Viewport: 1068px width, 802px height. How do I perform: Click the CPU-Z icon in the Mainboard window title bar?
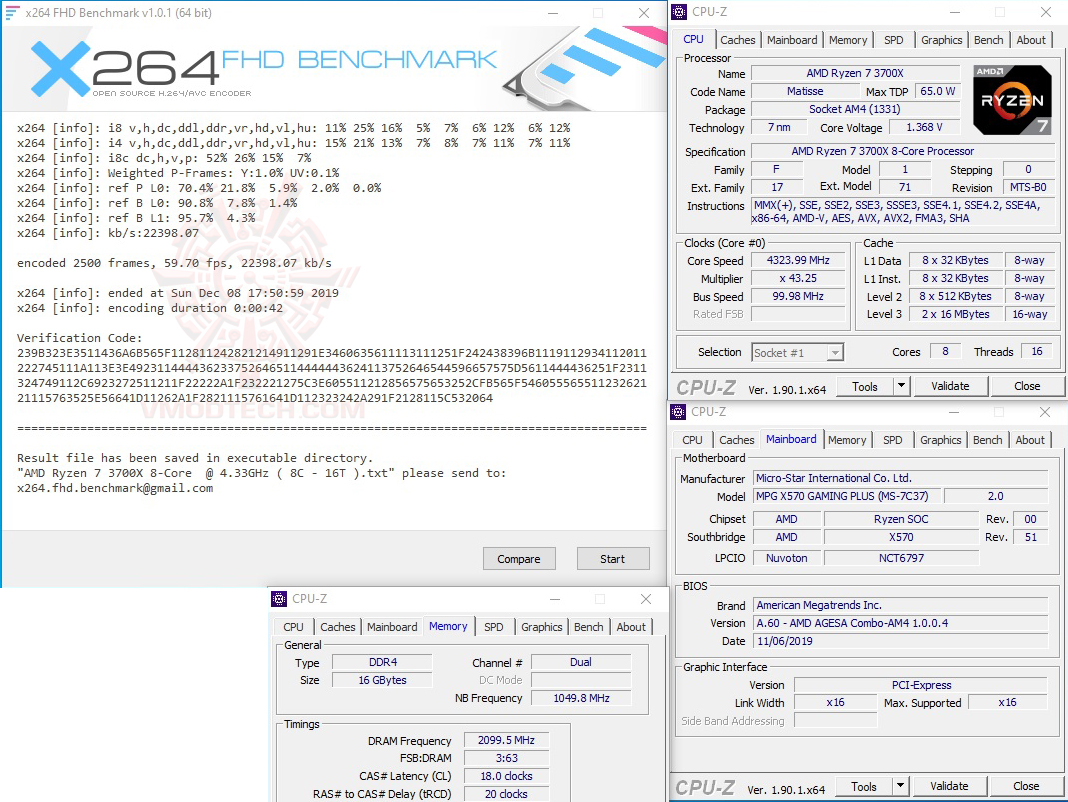(x=678, y=412)
